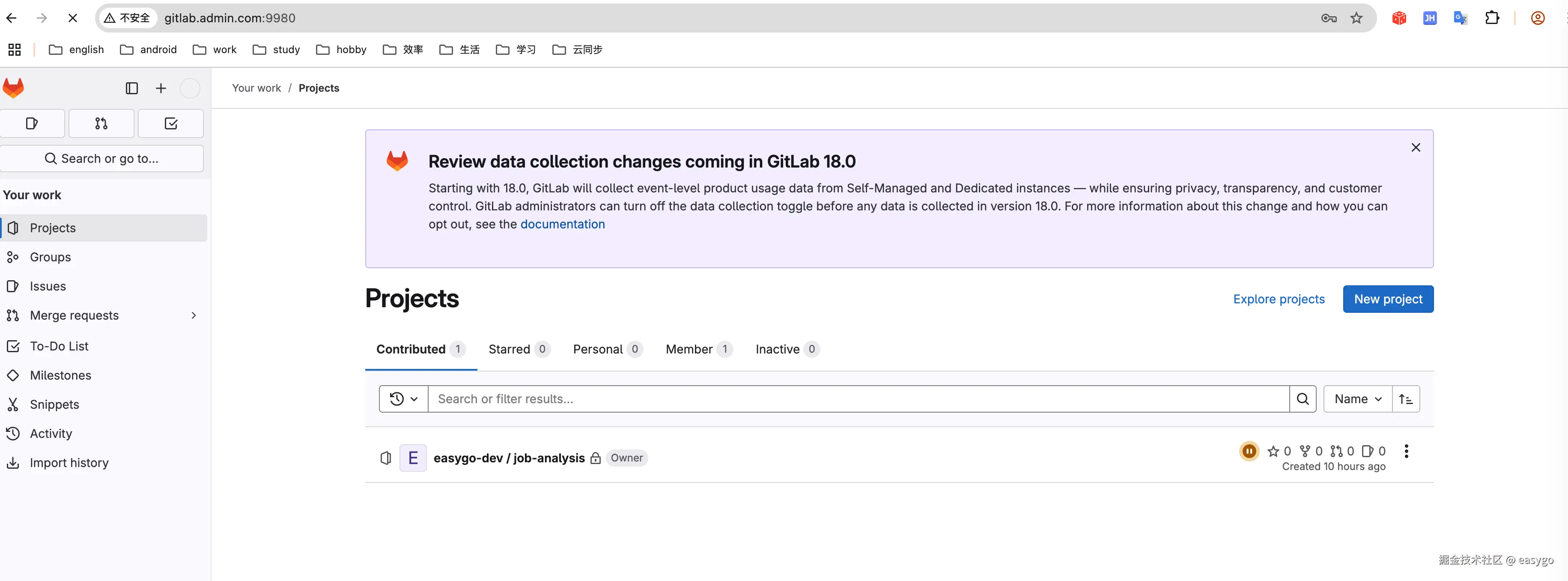The image size is (1568, 581).
Task: Click the plus create new icon
Action: click(x=161, y=88)
